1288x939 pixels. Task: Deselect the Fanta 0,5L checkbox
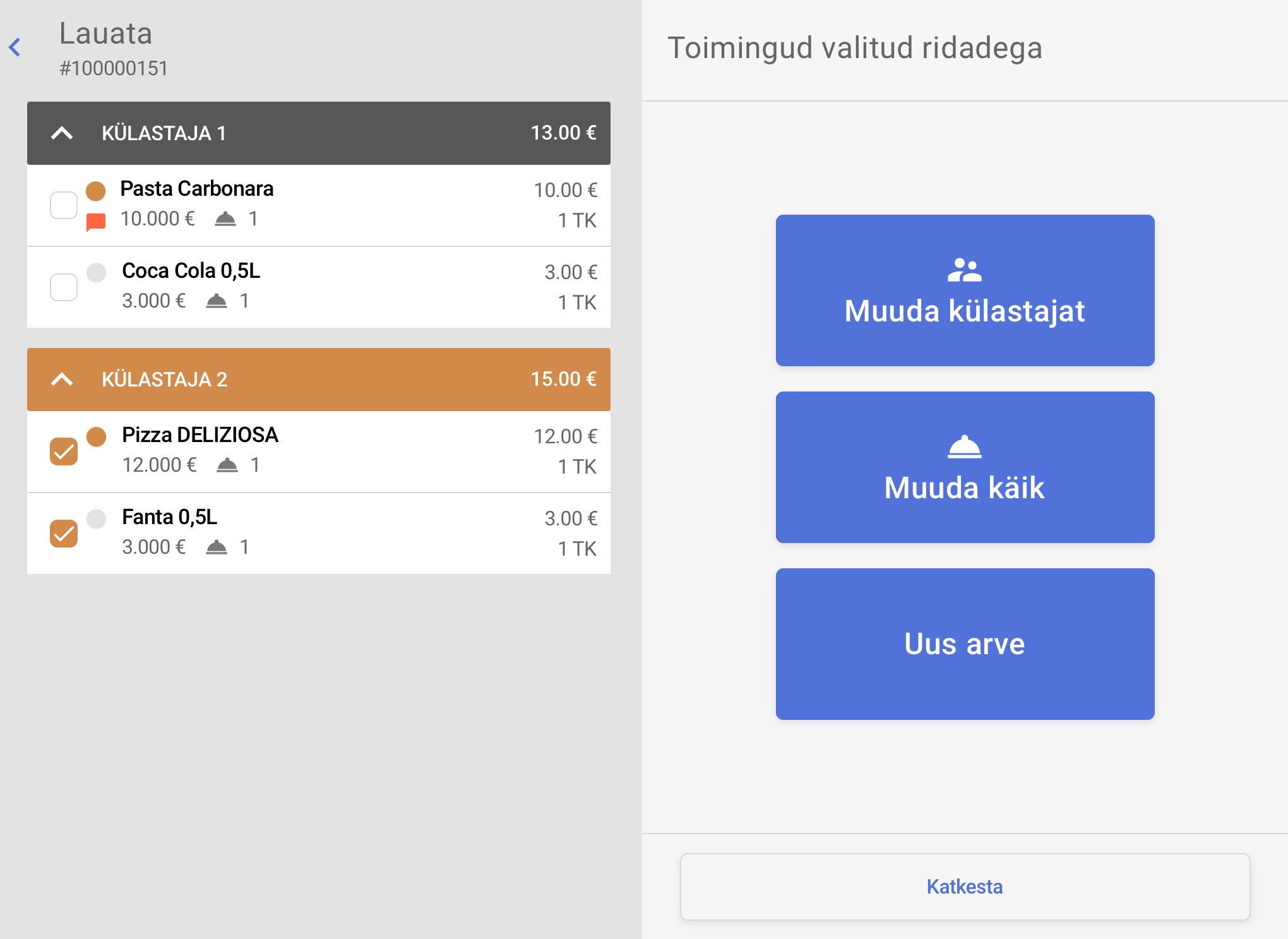point(64,534)
